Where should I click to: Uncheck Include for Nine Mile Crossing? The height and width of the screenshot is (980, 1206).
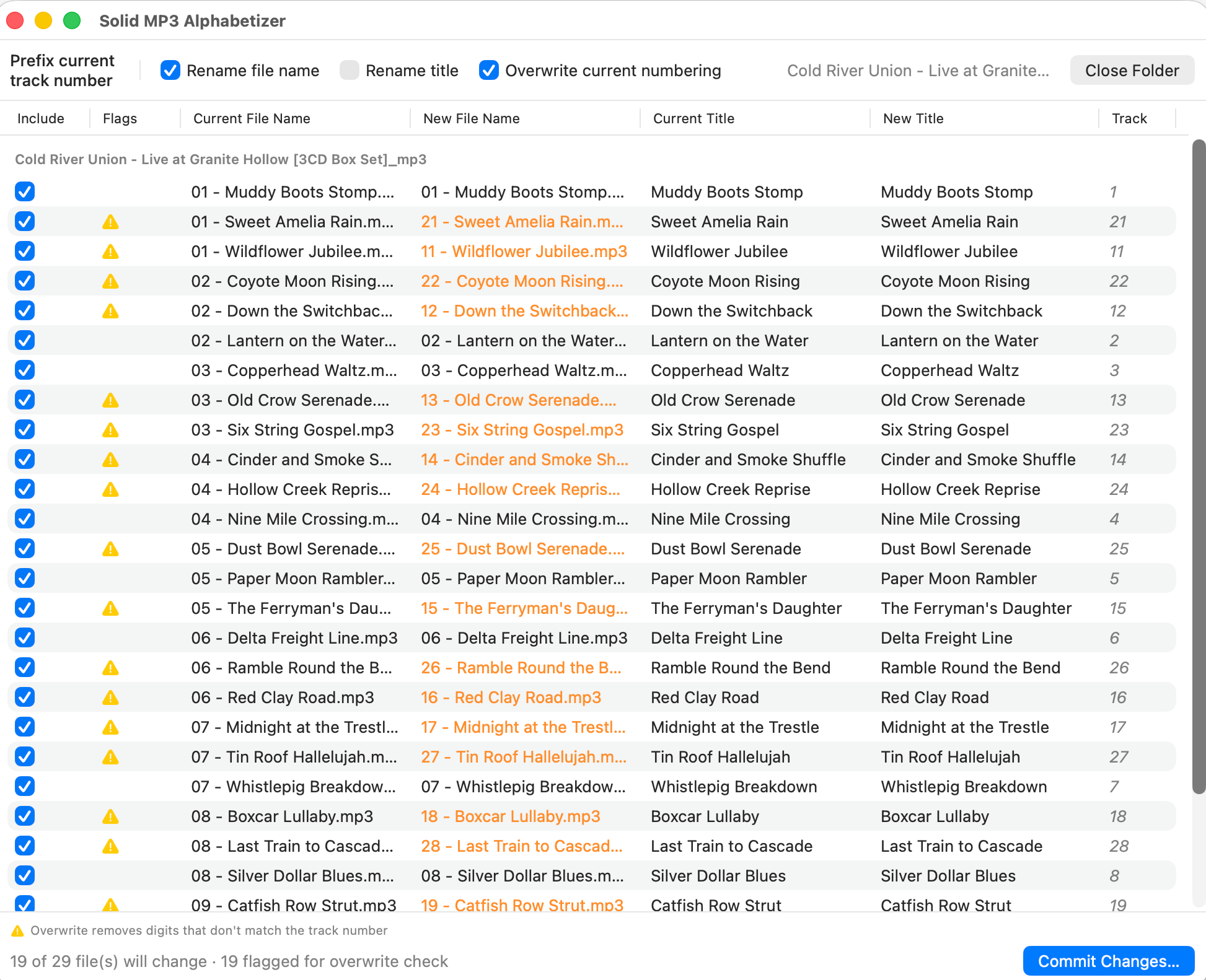(25, 519)
